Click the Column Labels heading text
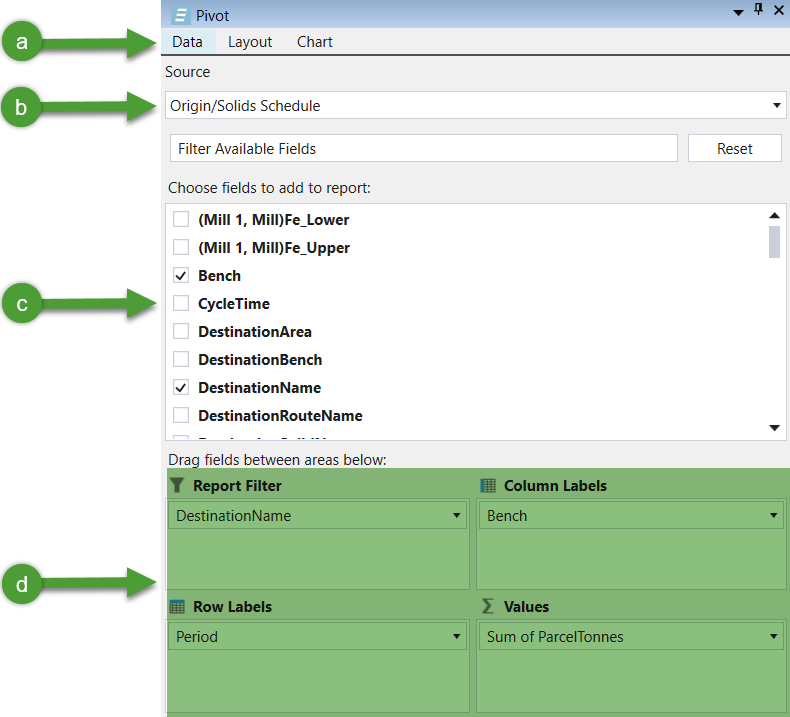Viewport: 790px width, 717px height. tap(555, 486)
